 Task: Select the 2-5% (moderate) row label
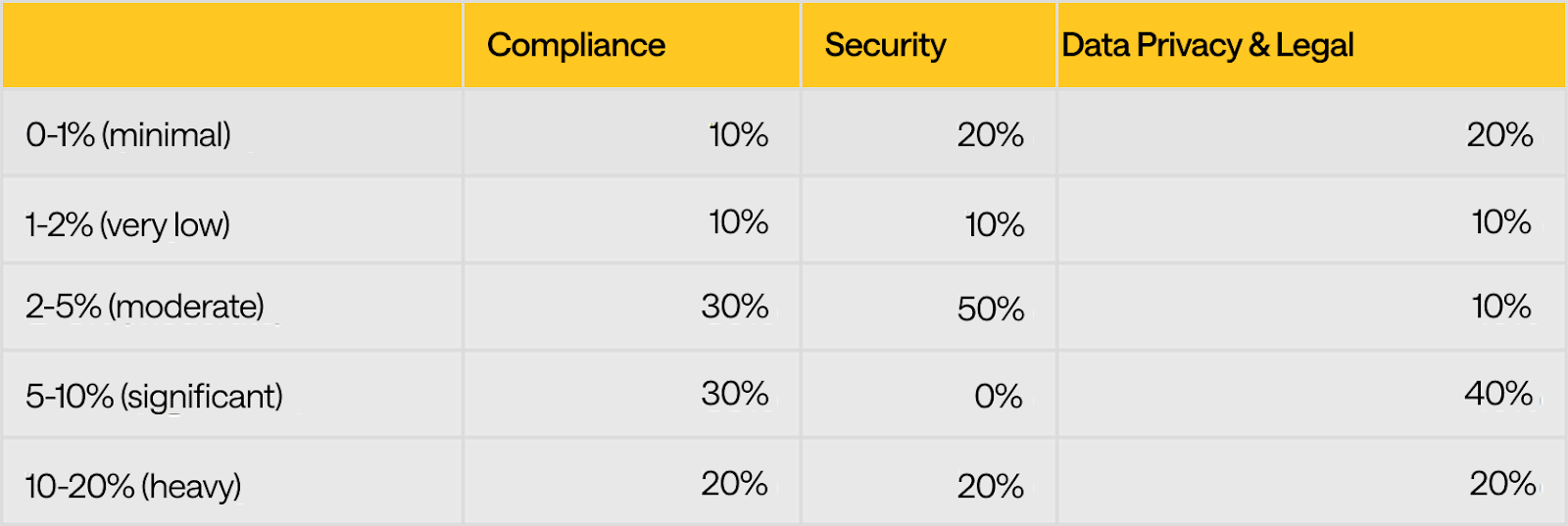[145, 307]
